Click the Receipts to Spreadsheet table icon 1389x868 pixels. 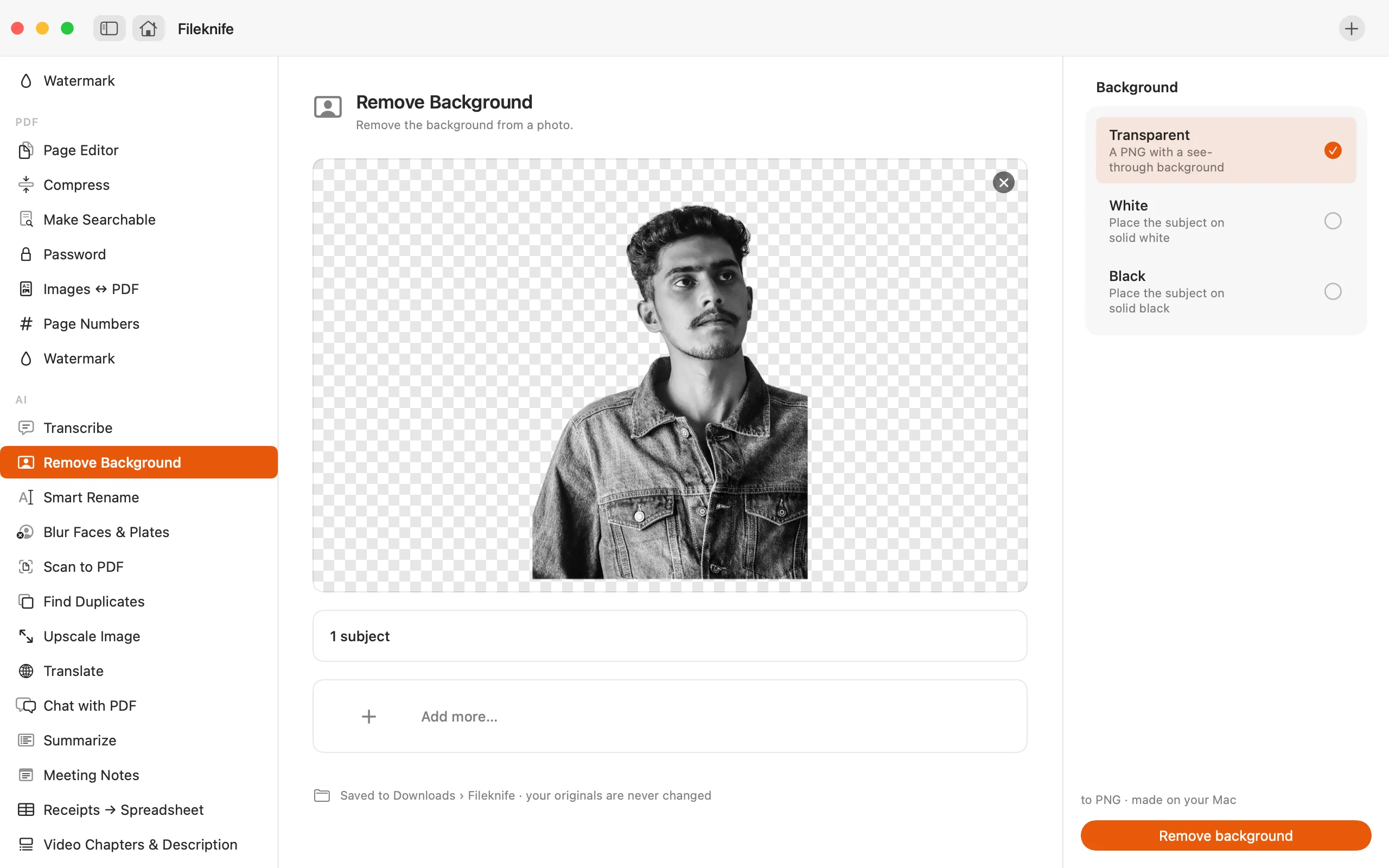pyautogui.click(x=26, y=809)
